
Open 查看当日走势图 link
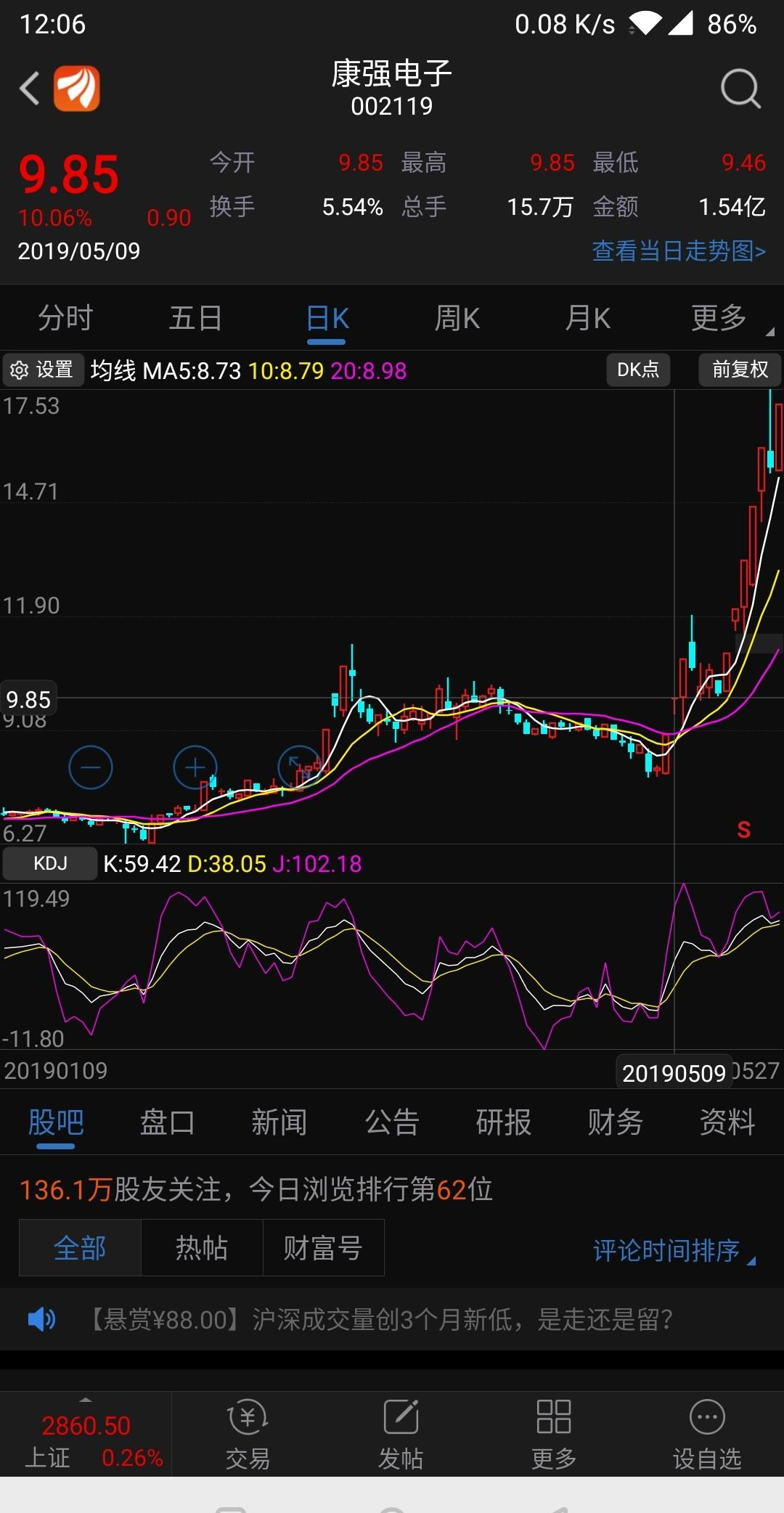pyautogui.click(x=679, y=251)
